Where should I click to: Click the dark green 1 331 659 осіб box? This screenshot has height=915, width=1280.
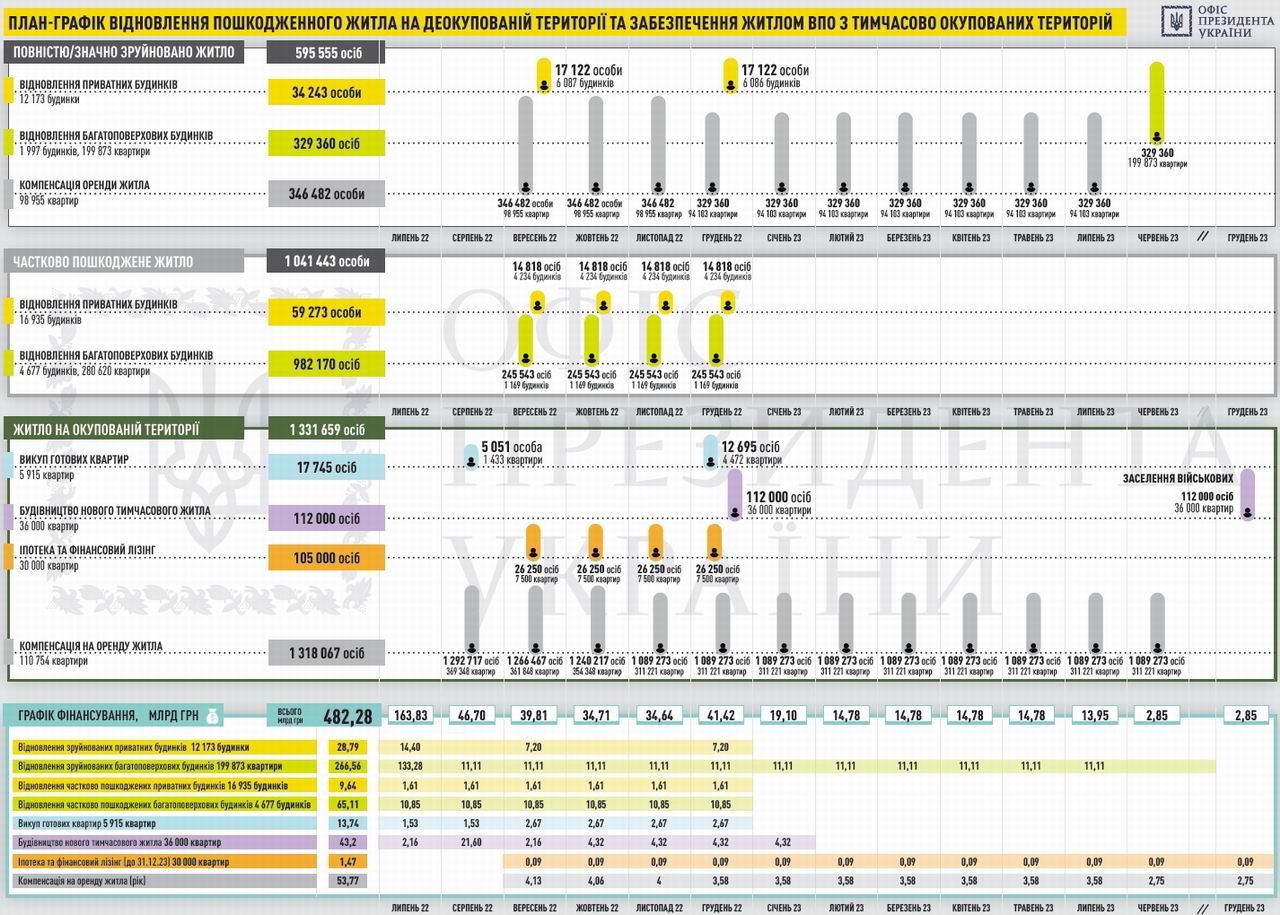coord(326,430)
